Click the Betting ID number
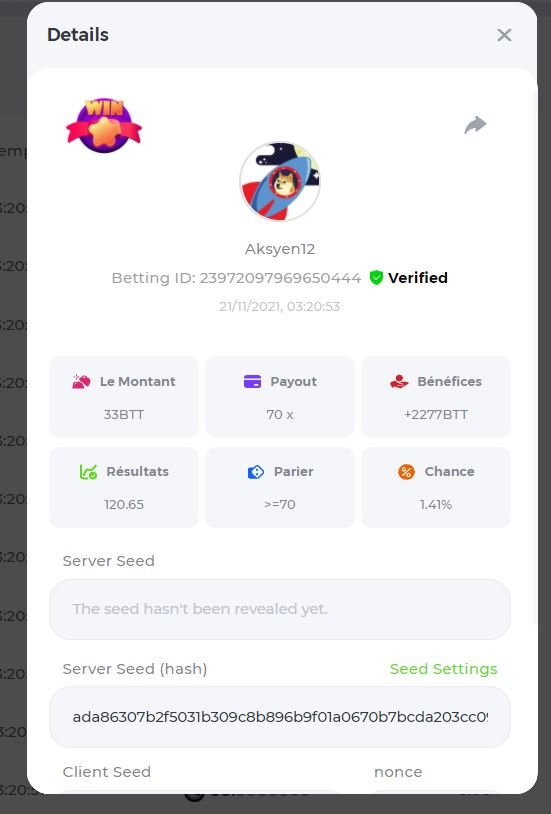 [x=280, y=278]
